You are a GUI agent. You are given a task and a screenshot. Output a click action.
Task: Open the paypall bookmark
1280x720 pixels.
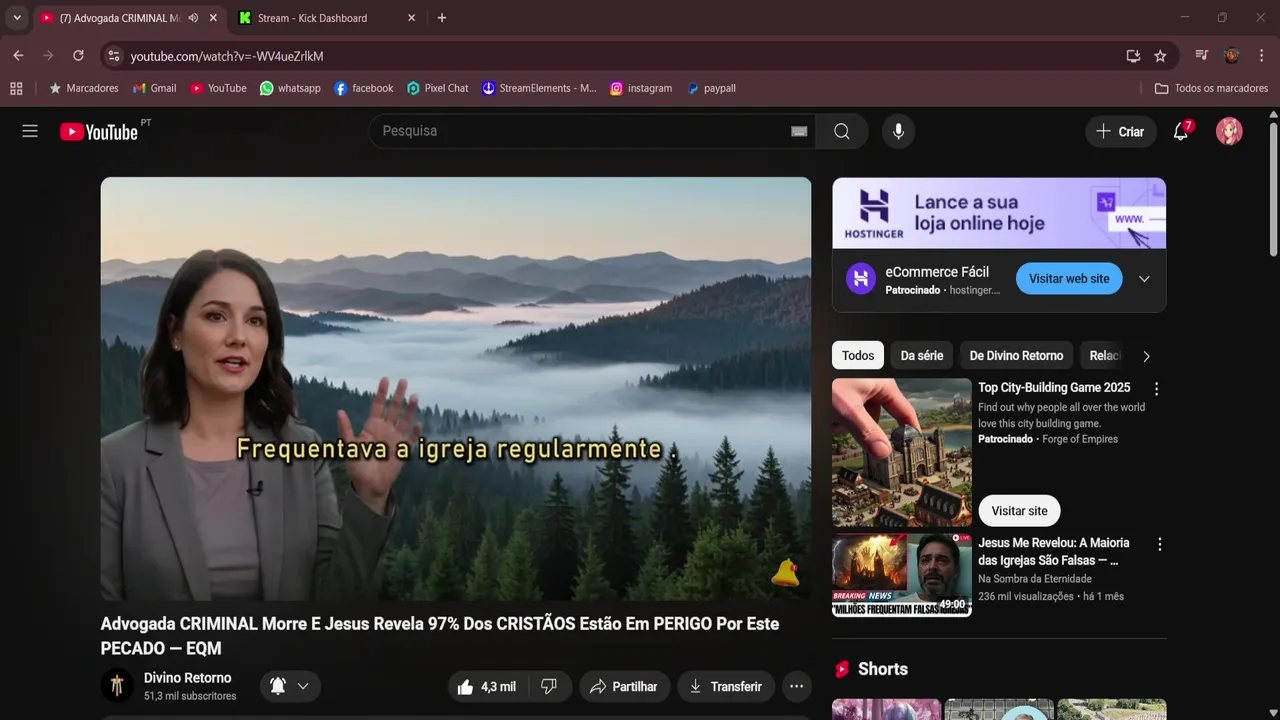click(x=711, y=88)
